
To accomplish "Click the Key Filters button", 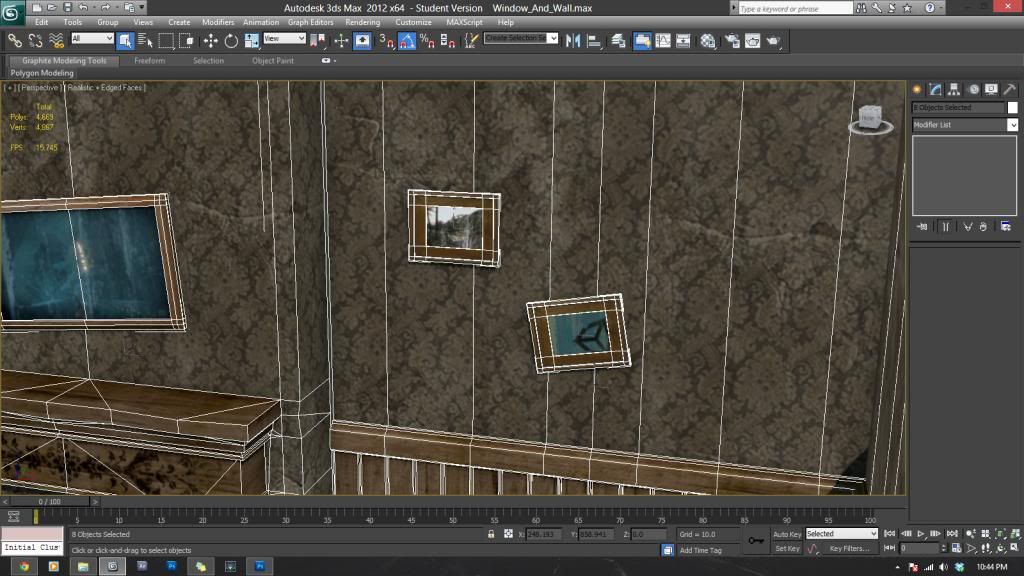I will click(x=849, y=548).
